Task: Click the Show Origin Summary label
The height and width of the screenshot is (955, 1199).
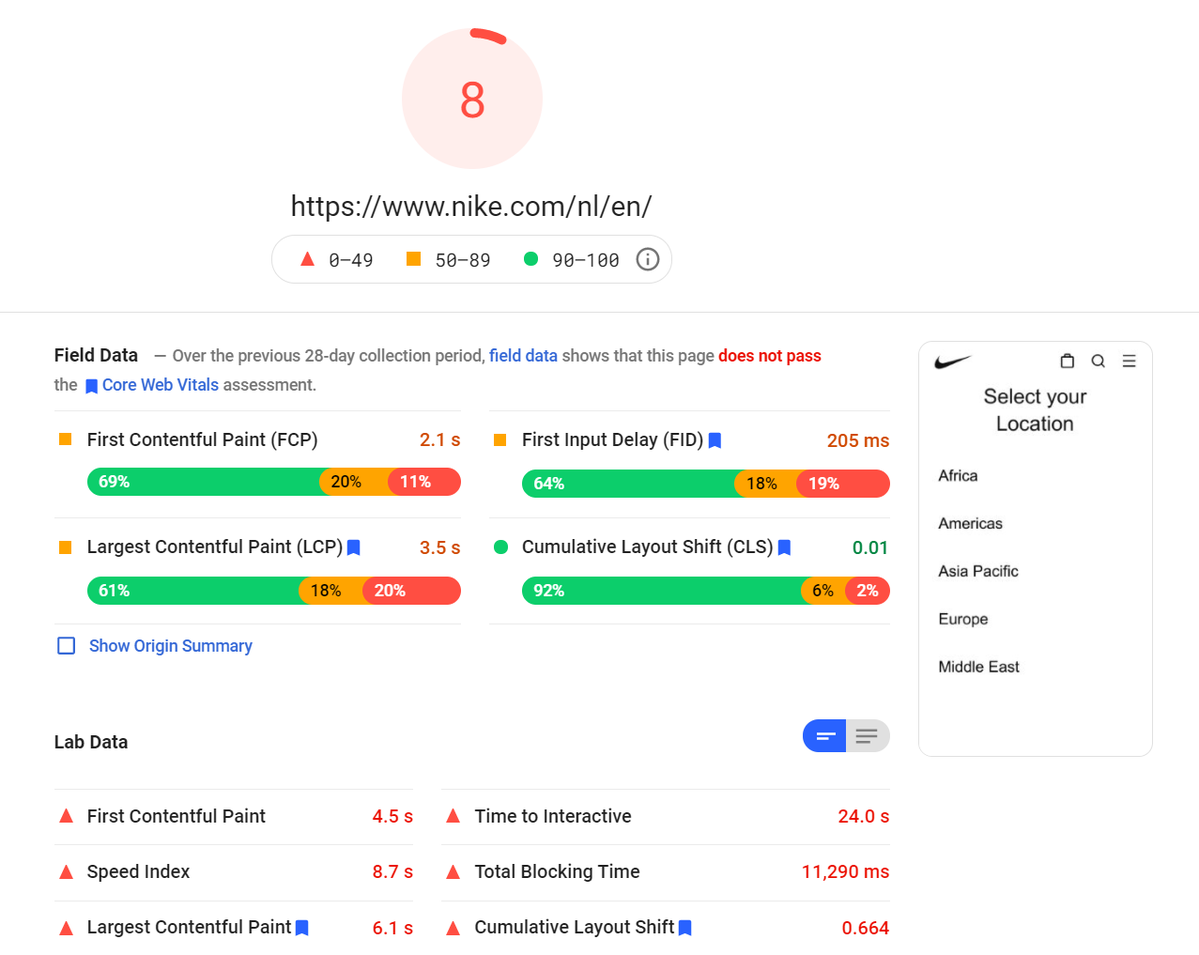Action: pyautogui.click(x=171, y=646)
